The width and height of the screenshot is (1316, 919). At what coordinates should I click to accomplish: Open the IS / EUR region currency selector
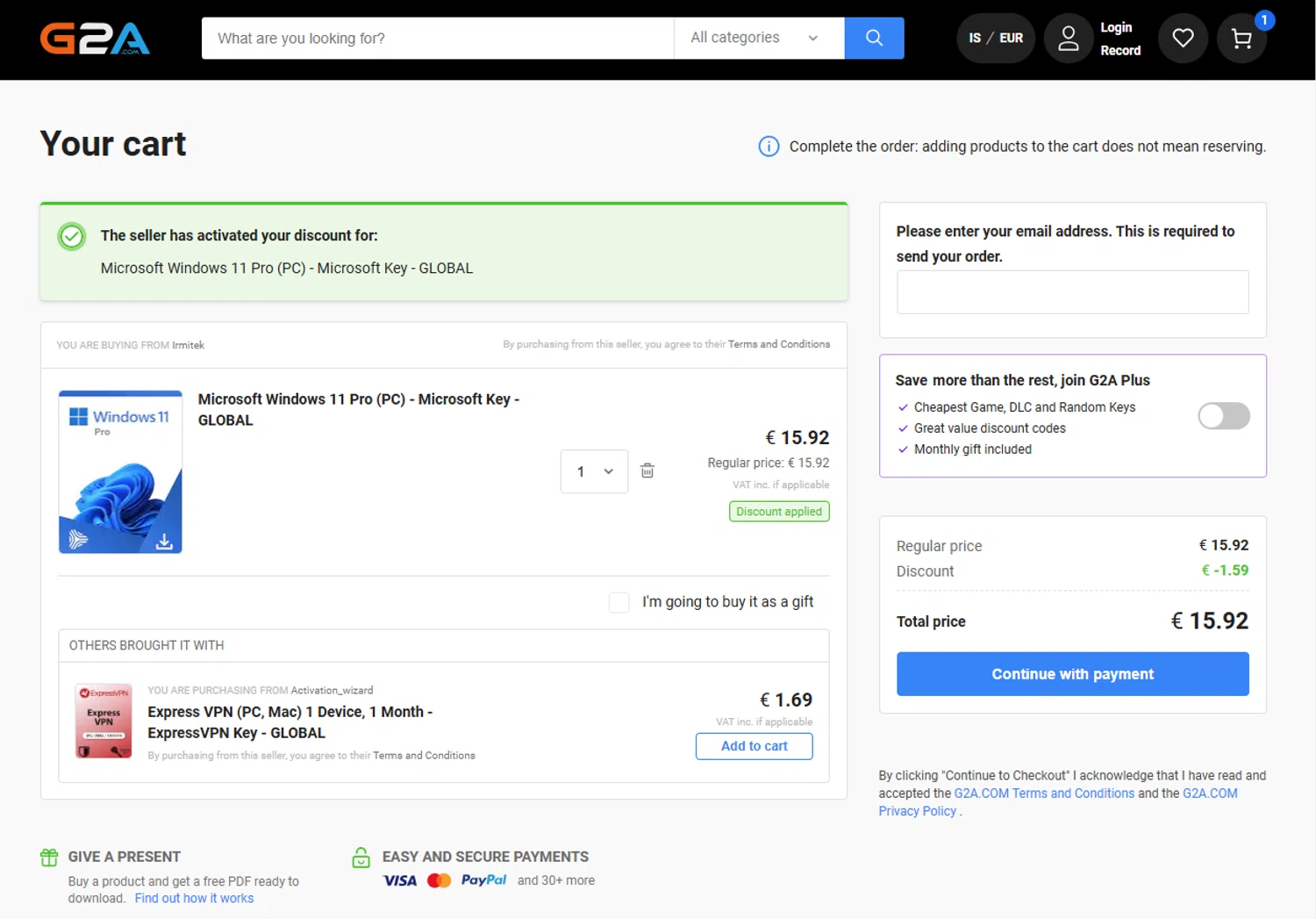[996, 39]
